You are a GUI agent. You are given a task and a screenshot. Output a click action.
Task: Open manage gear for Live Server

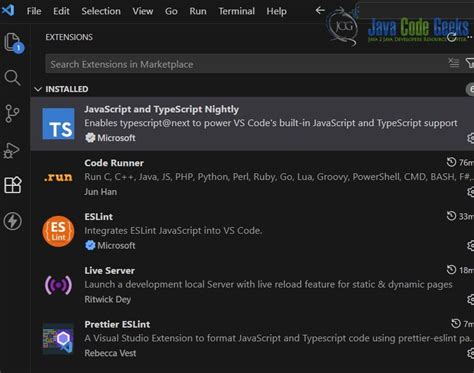pyautogui.click(x=470, y=300)
